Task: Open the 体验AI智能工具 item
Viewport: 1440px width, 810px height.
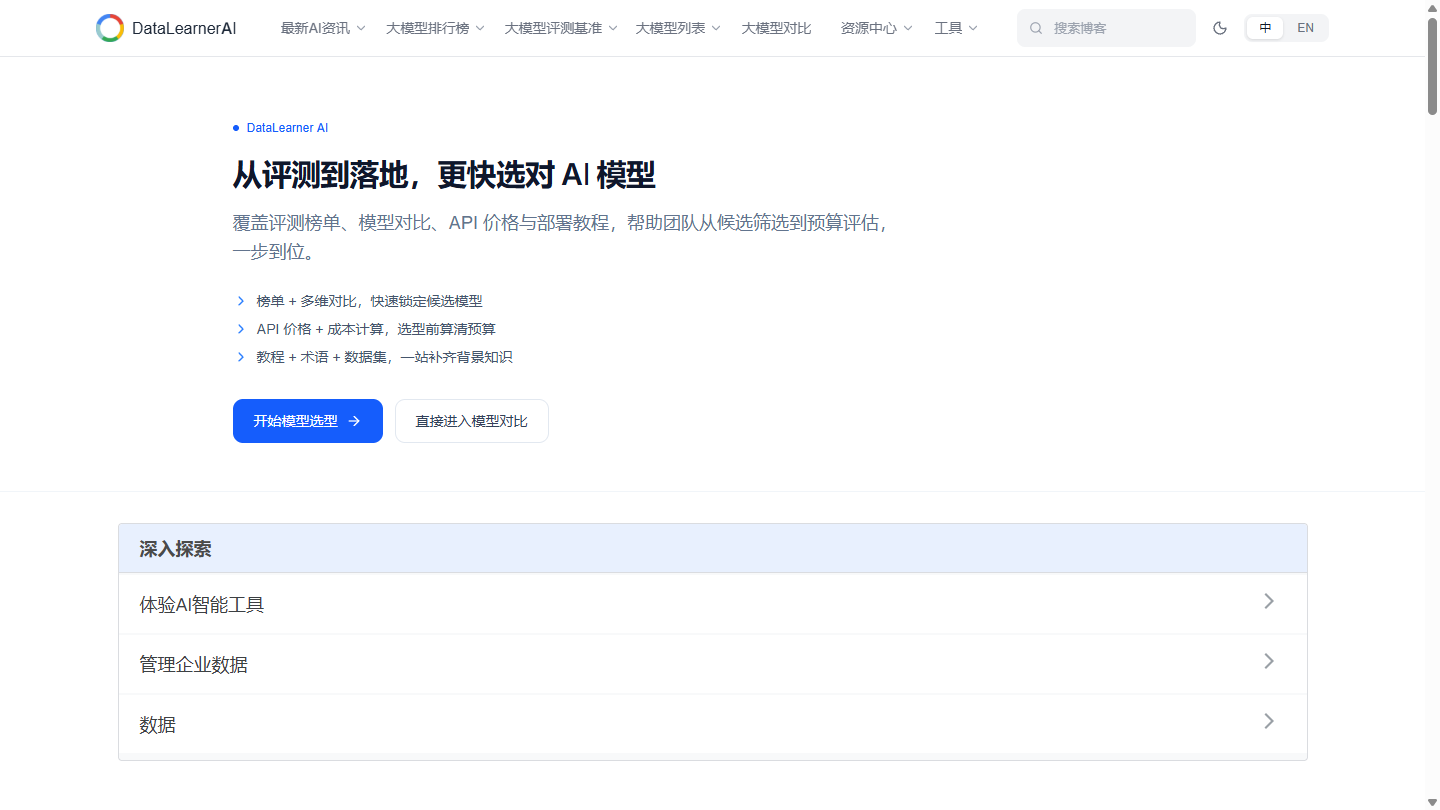Action: click(x=713, y=604)
